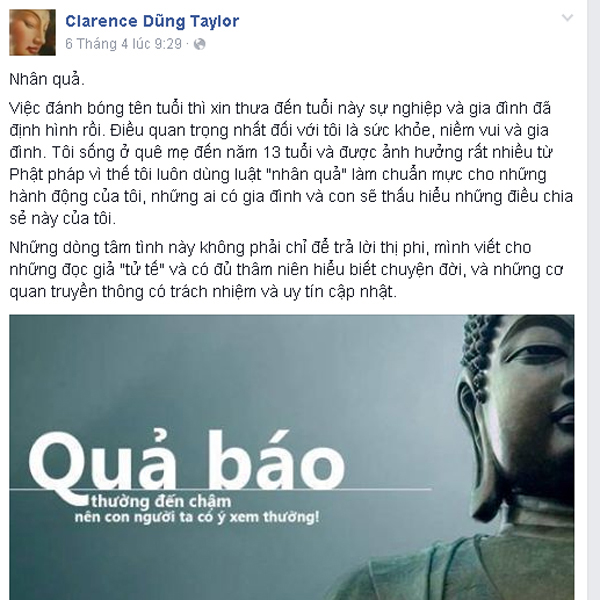This screenshot has height=600, width=600.
Task: Open the post options chevron menu
Action: coord(567,18)
